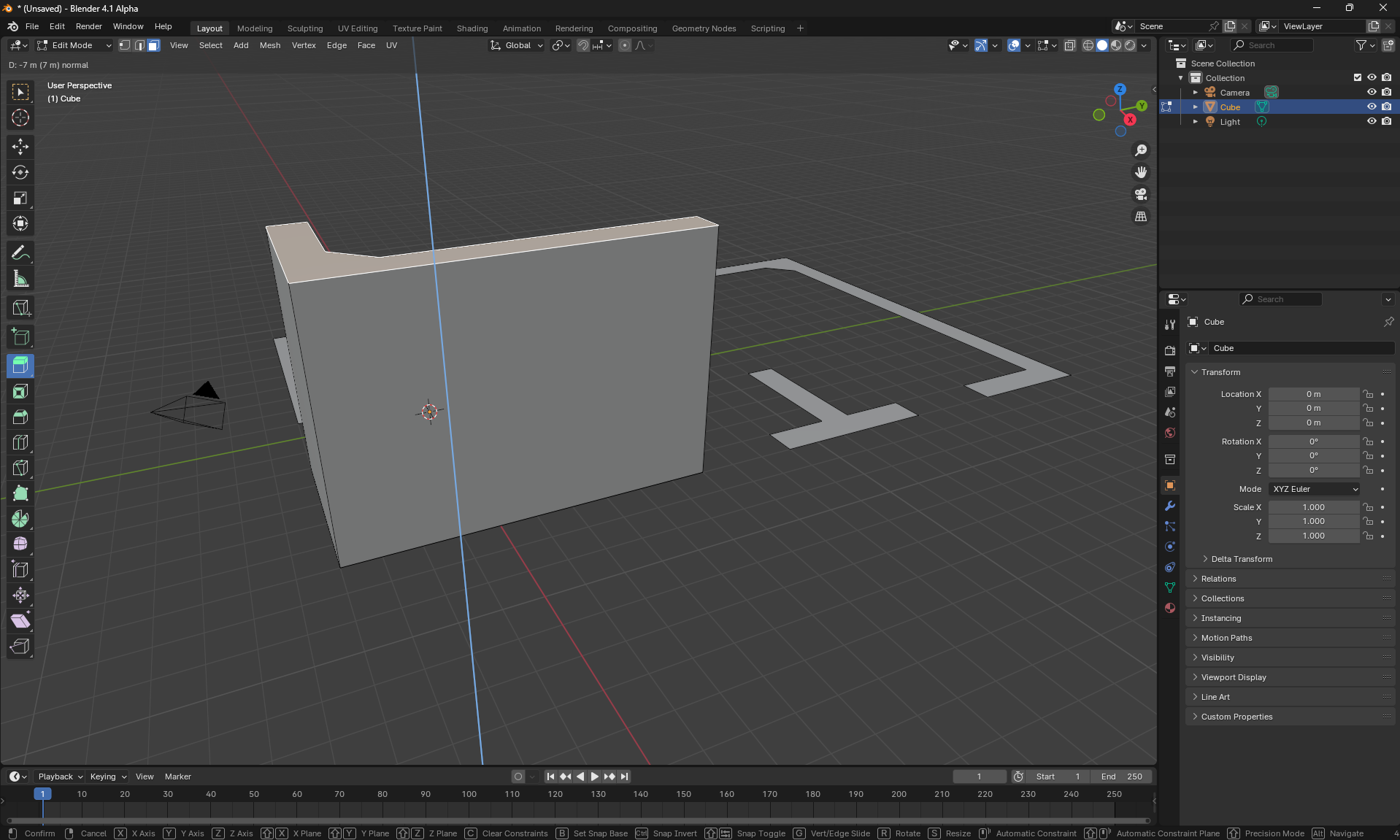Activate the Loop Cut tool
This screenshot has height=840, width=1400.
(x=20, y=442)
